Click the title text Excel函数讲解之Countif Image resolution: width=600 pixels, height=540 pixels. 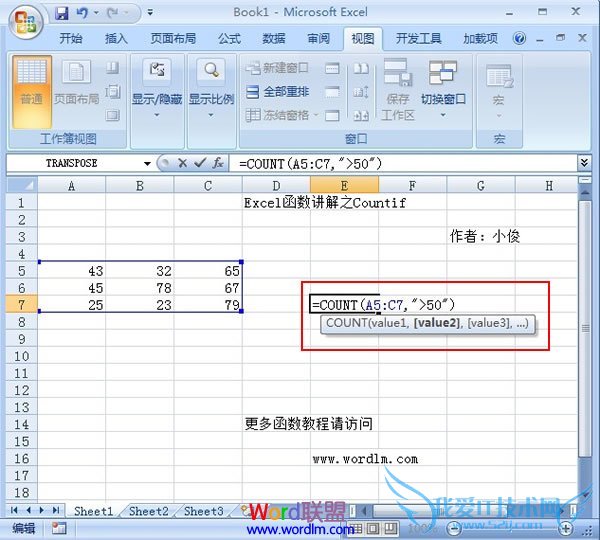(x=325, y=202)
